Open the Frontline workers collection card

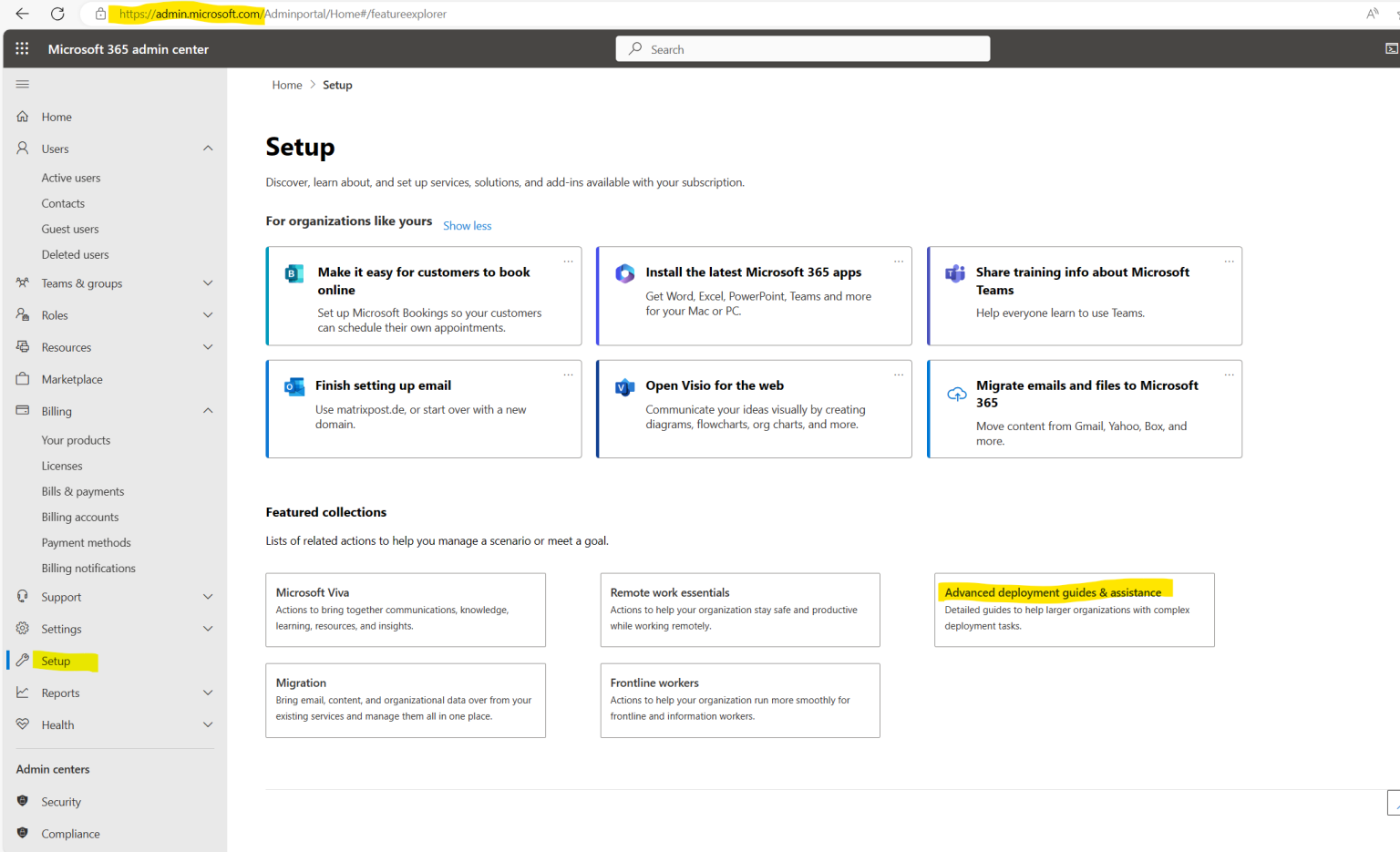point(740,700)
